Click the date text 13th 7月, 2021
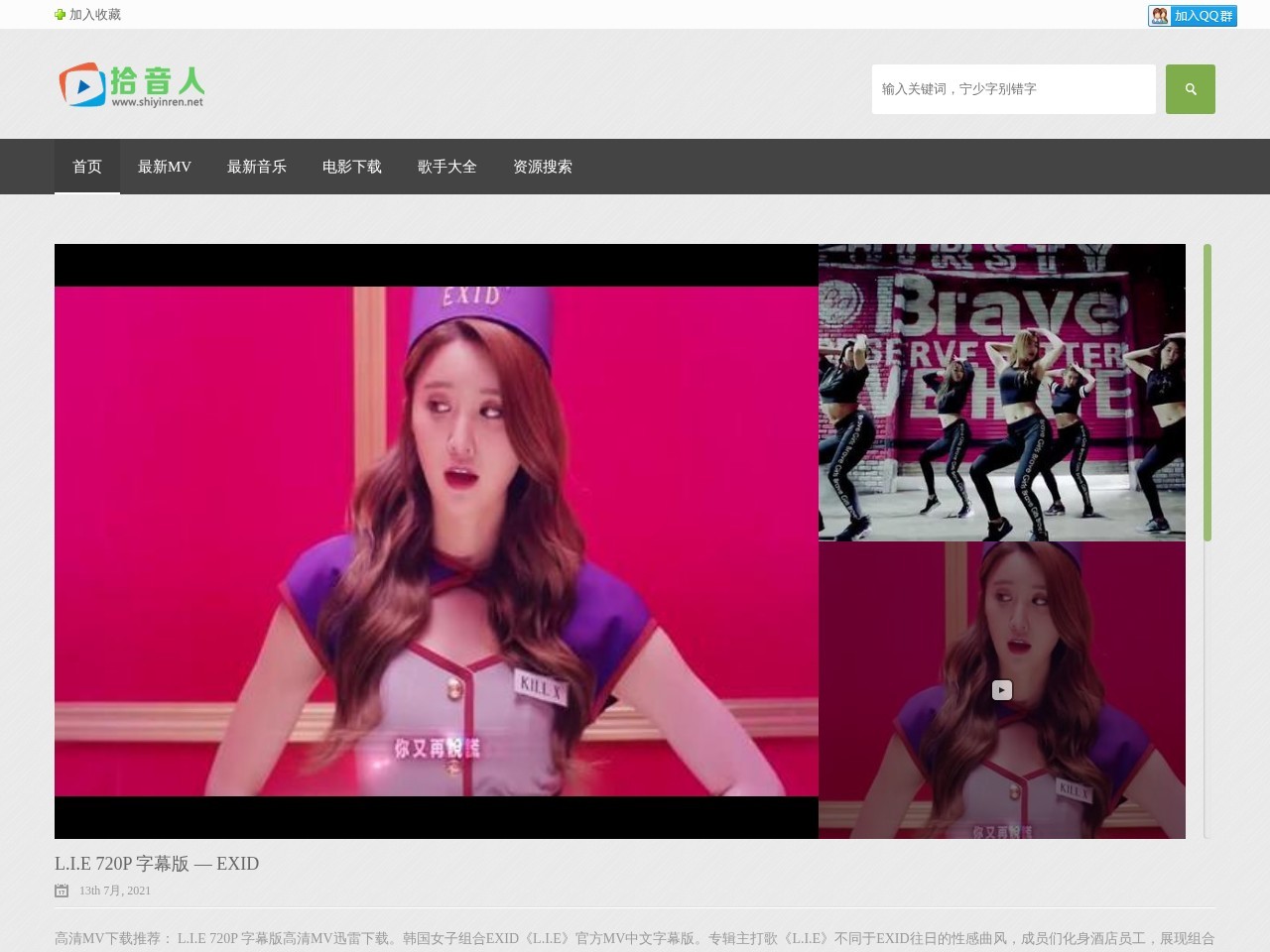Screen dimensions: 1270x952 (x=115, y=891)
